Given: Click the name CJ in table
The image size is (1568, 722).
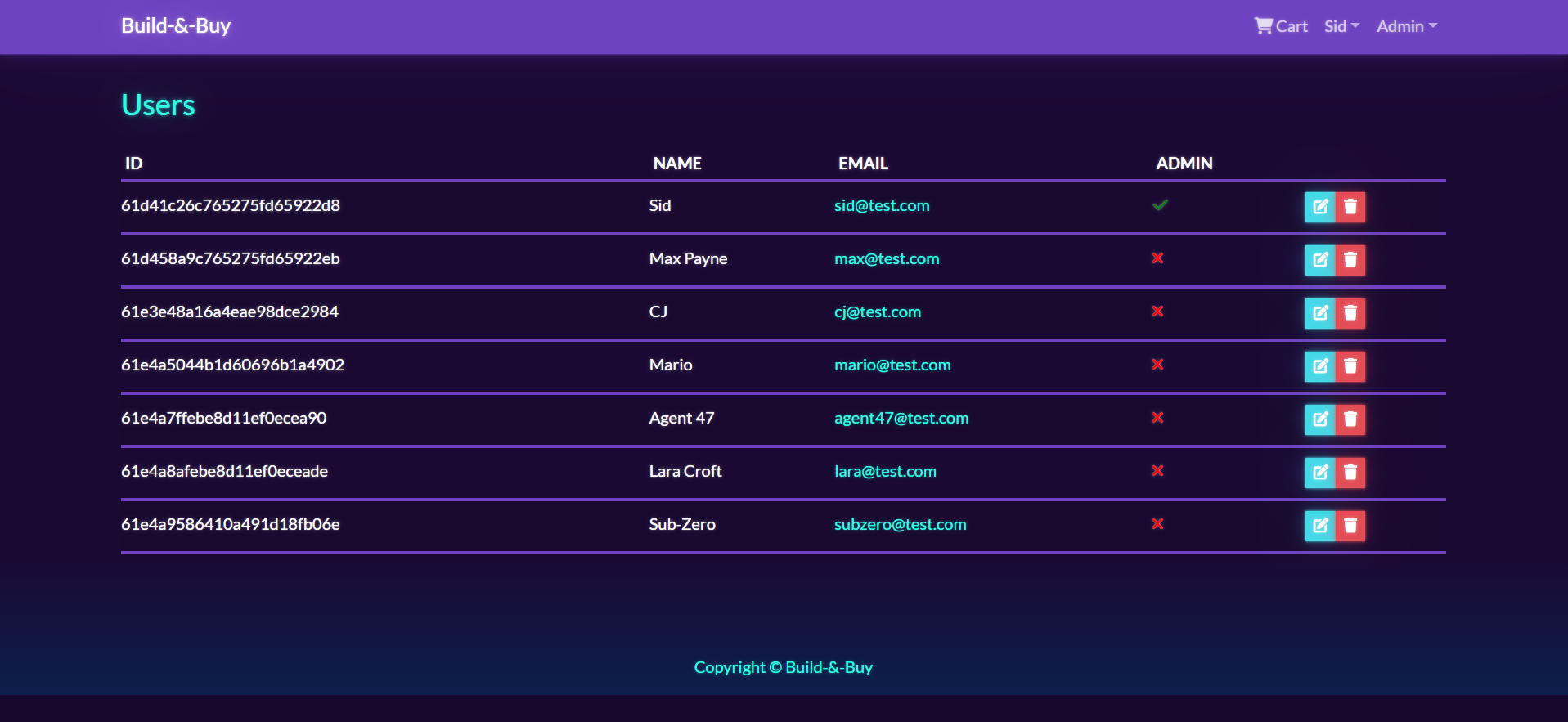Looking at the screenshot, I should [658, 312].
